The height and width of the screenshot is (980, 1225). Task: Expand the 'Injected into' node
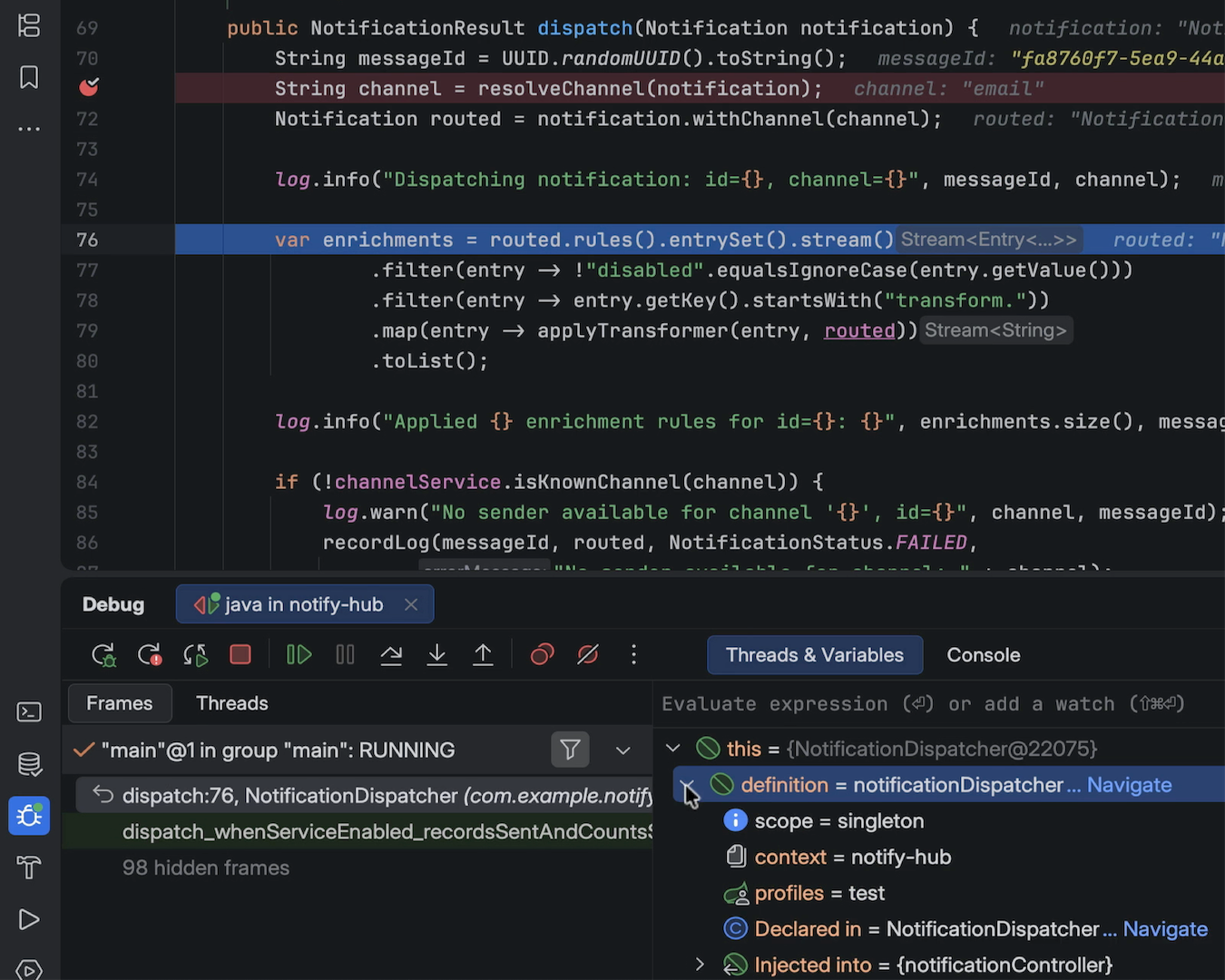click(700, 965)
